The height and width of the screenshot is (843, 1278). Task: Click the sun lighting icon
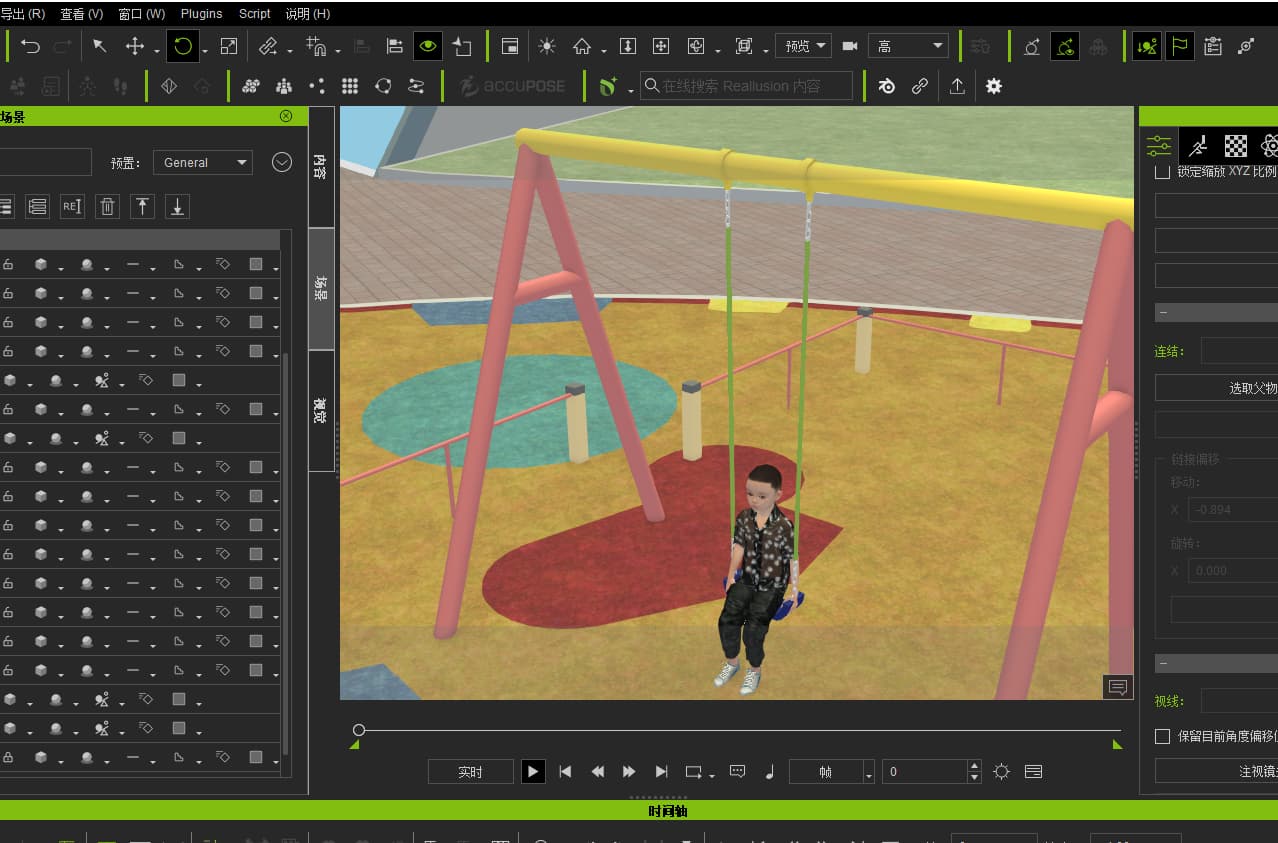click(x=547, y=46)
